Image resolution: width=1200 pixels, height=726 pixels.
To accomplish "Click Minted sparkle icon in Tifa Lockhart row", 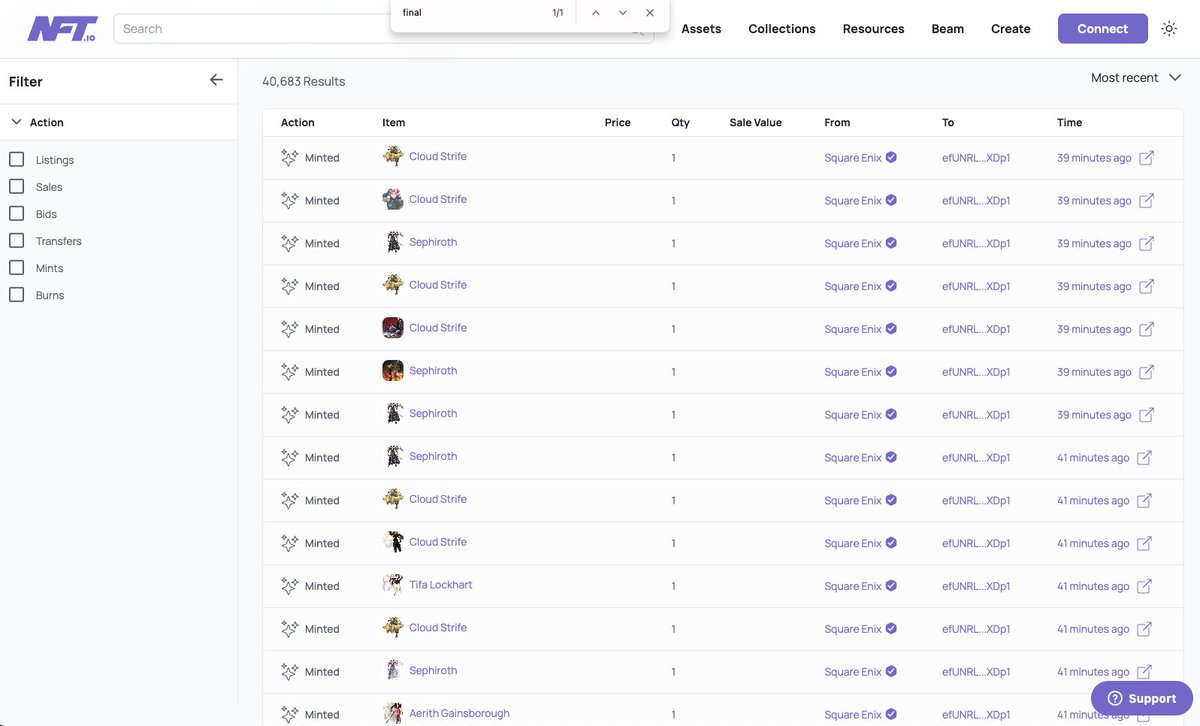I will (x=290, y=586).
